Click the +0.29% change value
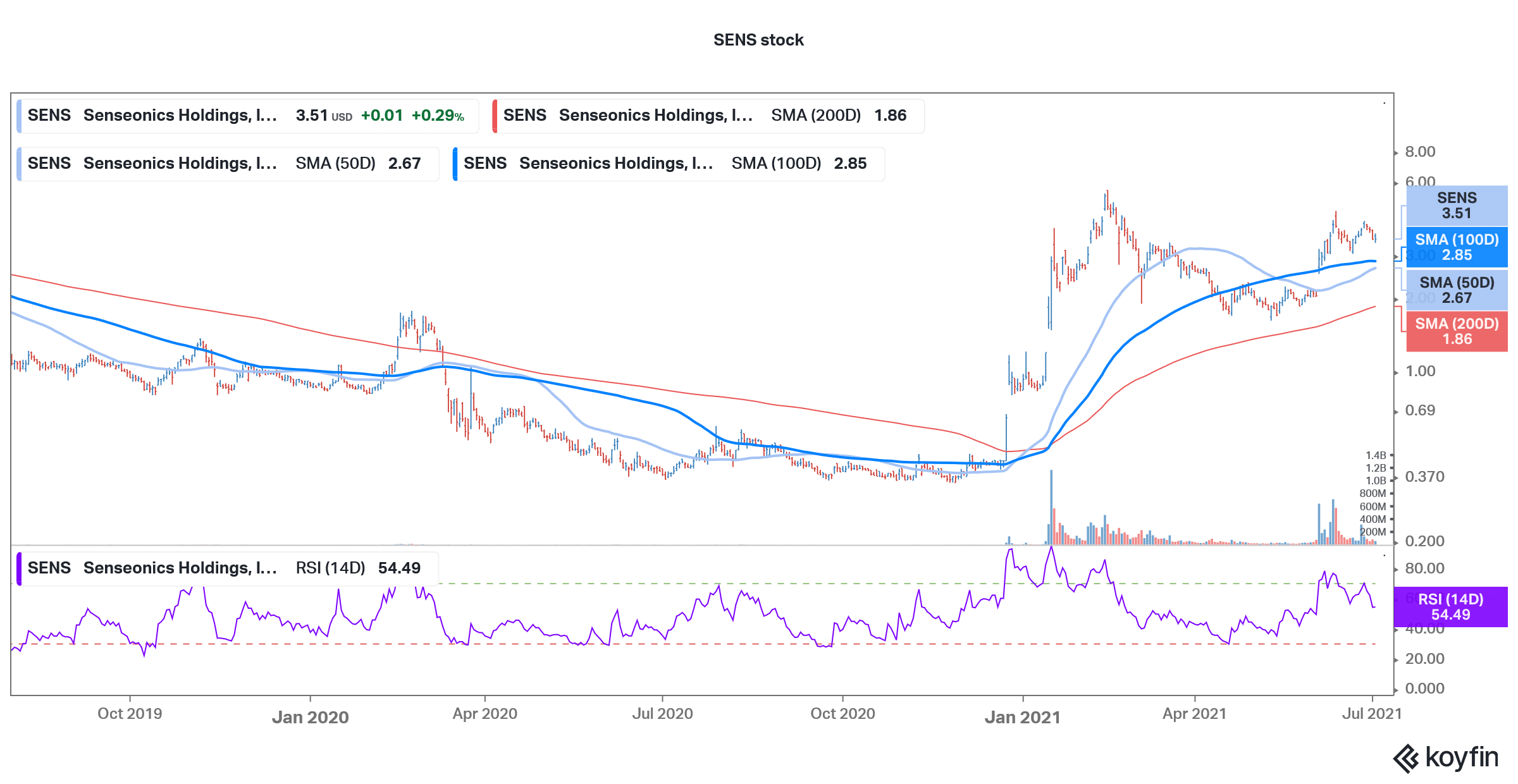The height and width of the screenshot is (784, 1518). click(x=438, y=116)
